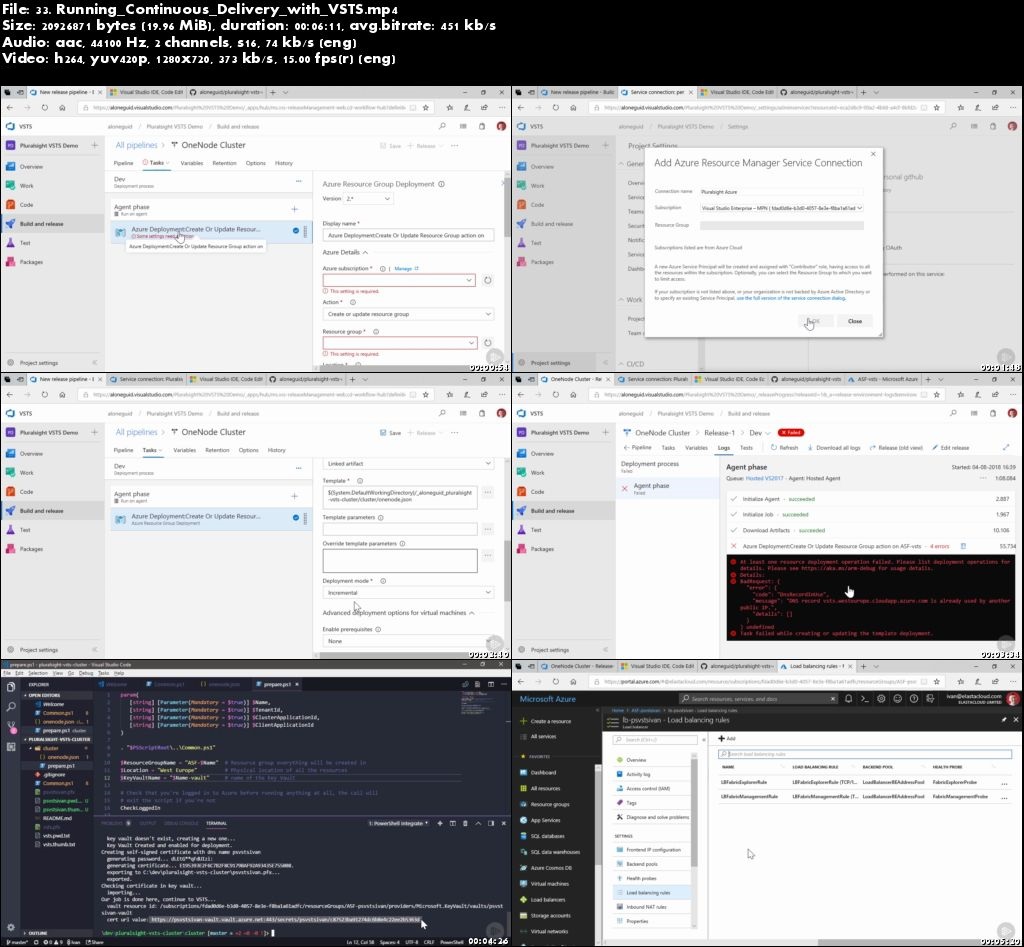The width and height of the screenshot is (1024, 947).
Task: Focus the Search load balancing rules field
Action: [x=865, y=754]
